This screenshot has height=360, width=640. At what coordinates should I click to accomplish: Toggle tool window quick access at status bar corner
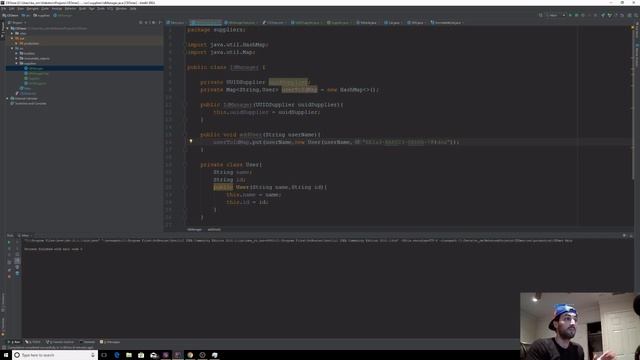[4, 348]
